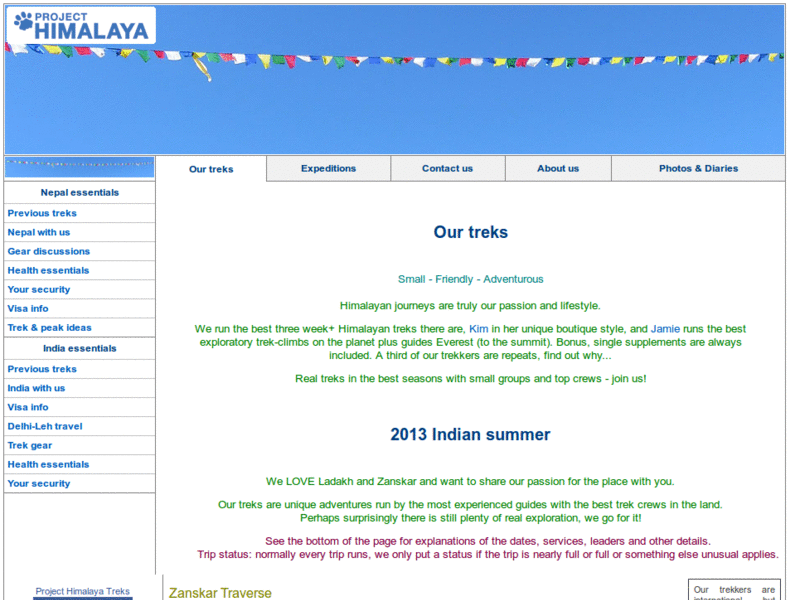
Task: Go to Delhi-Leh travel page
Action: (45, 427)
